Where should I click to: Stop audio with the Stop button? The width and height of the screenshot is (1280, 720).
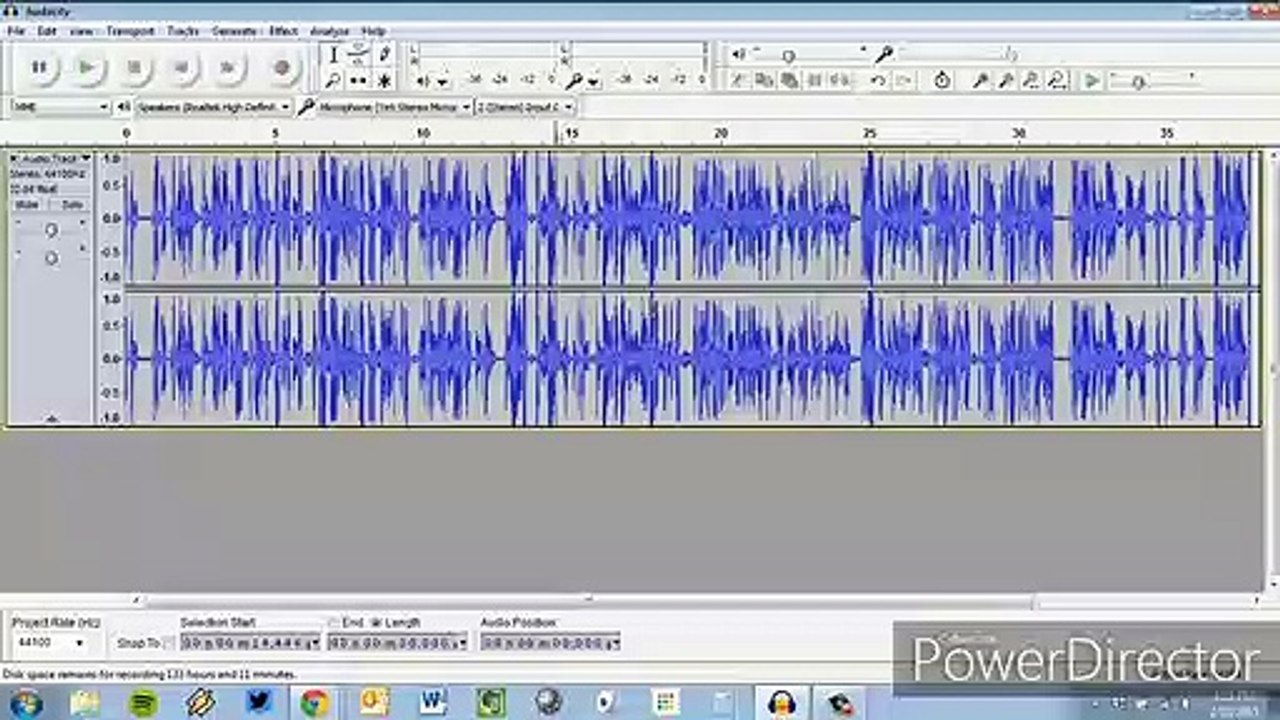pyautogui.click(x=134, y=67)
